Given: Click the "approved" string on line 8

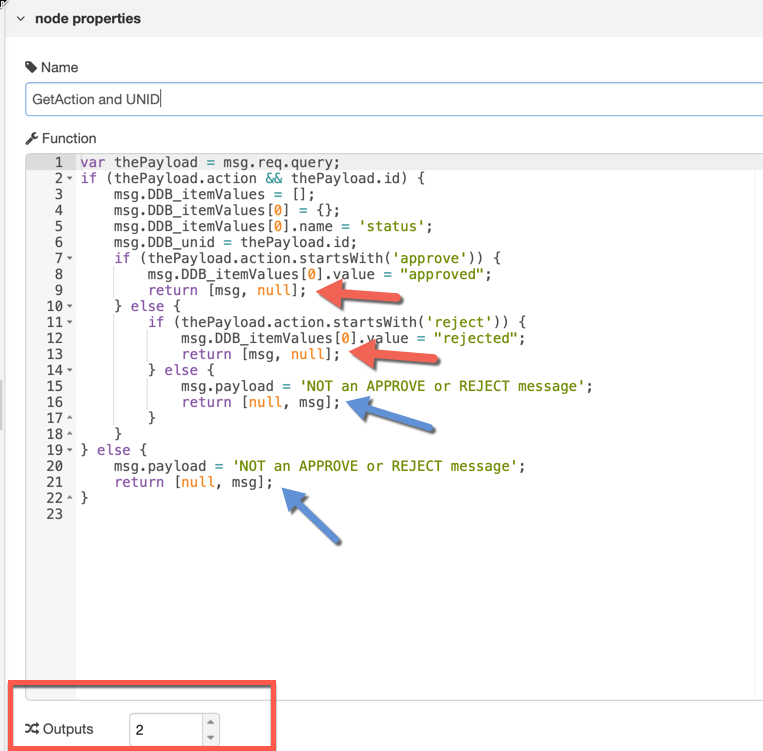Looking at the screenshot, I should [441, 275].
